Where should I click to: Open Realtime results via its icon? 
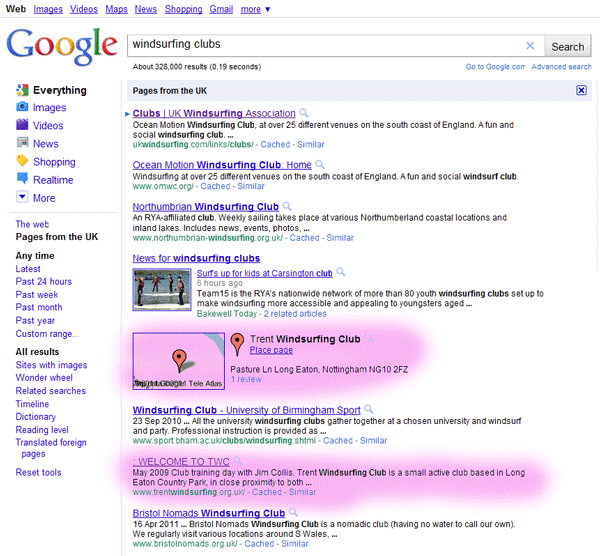click(x=22, y=180)
